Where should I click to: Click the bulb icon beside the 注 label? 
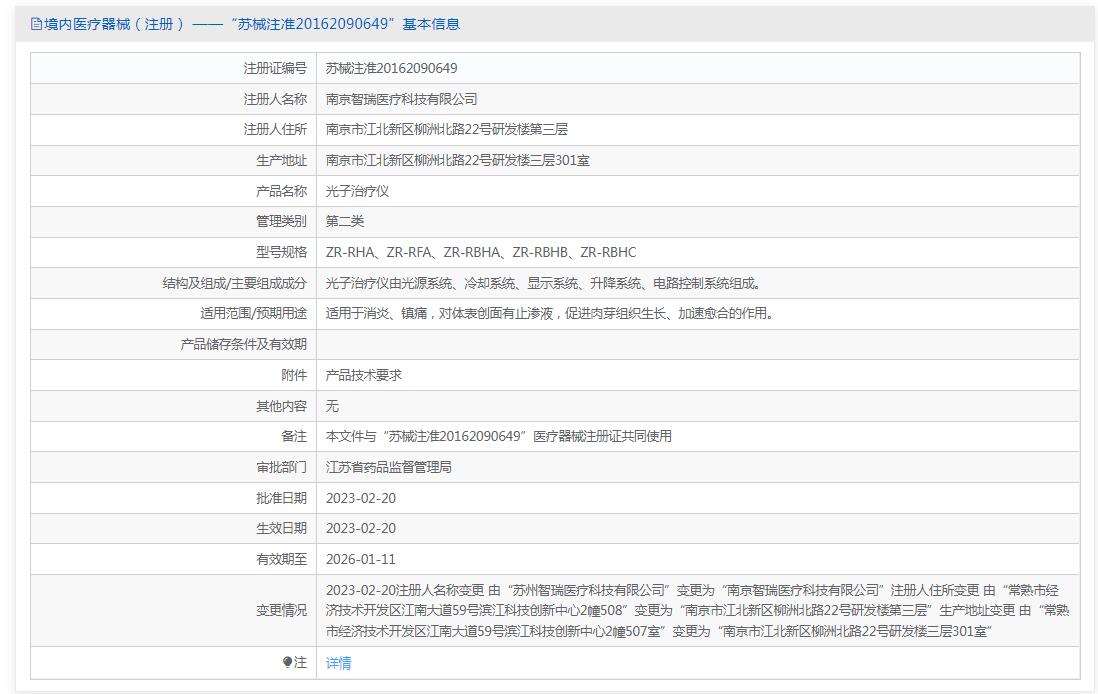click(287, 662)
